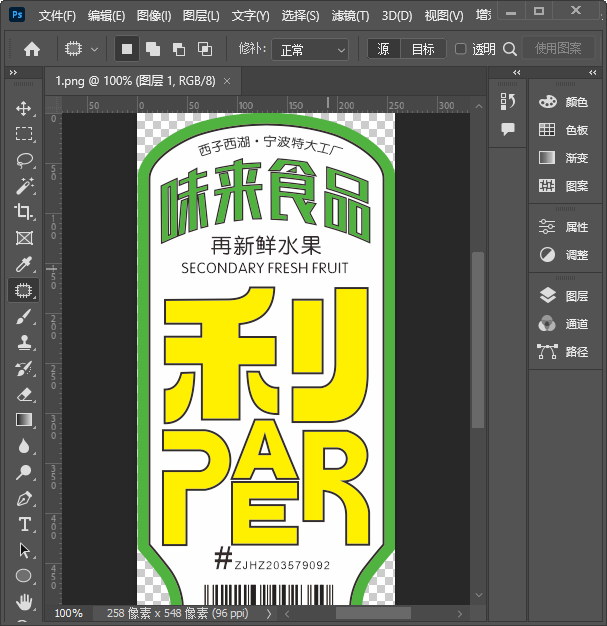The width and height of the screenshot is (607, 626).
Task: Open the 选择(S) menu
Action: (x=300, y=16)
